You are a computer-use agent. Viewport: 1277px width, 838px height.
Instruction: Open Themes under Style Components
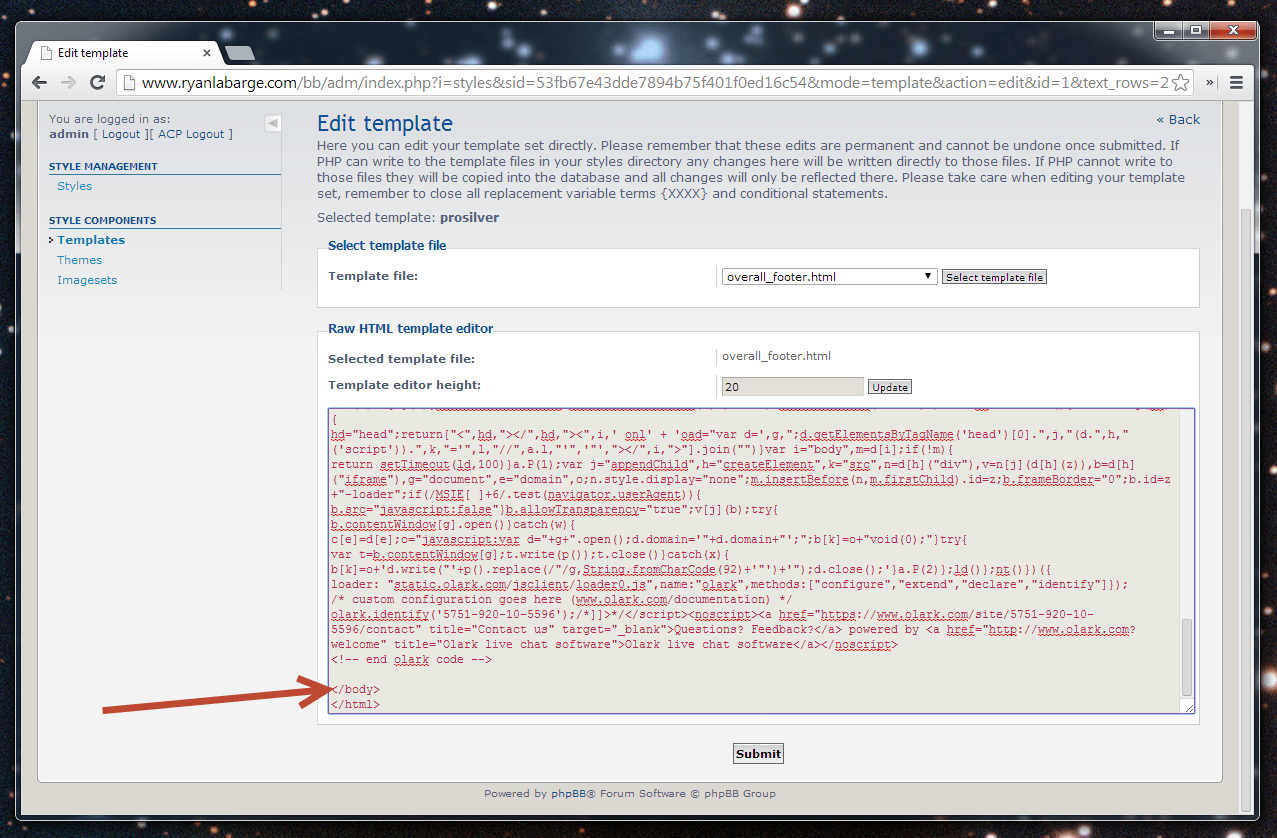pos(79,260)
